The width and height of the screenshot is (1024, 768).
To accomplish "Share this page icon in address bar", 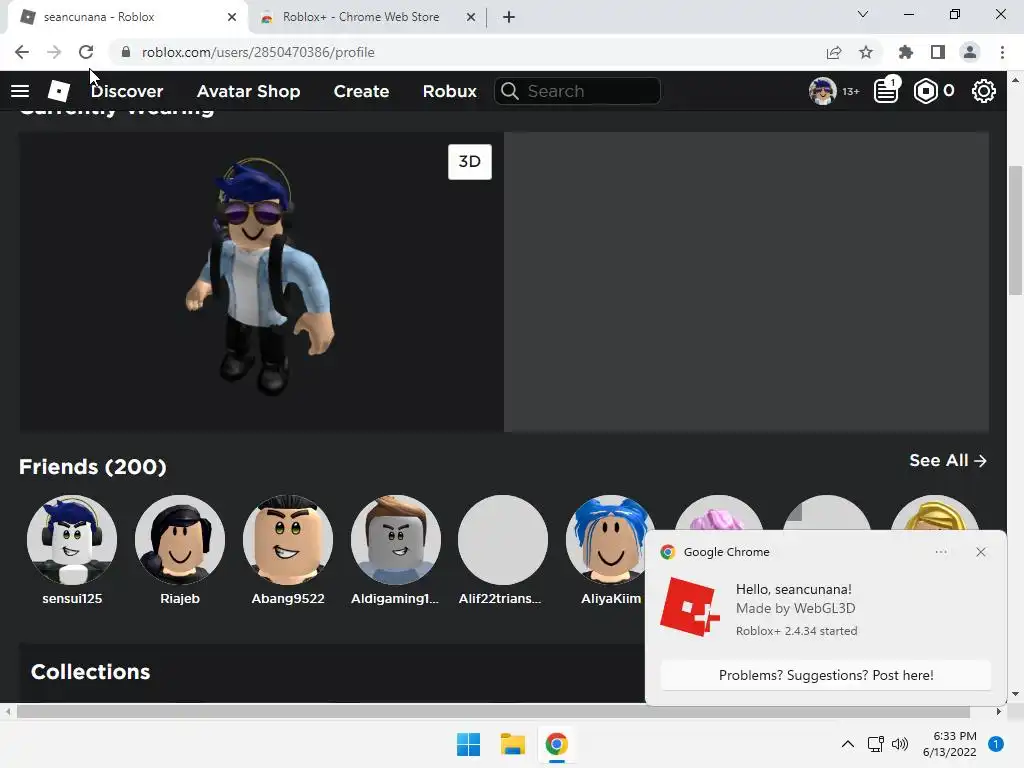I will tap(834, 52).
